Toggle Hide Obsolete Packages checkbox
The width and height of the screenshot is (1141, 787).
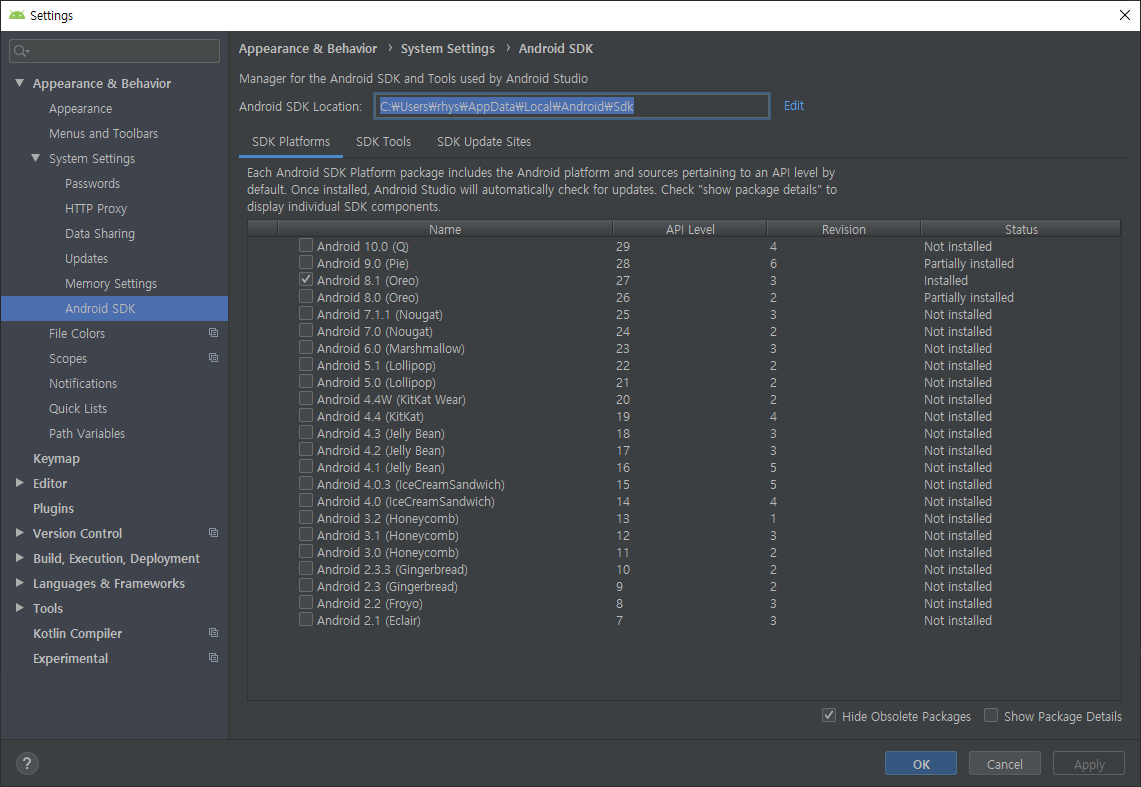pos(829,716)
